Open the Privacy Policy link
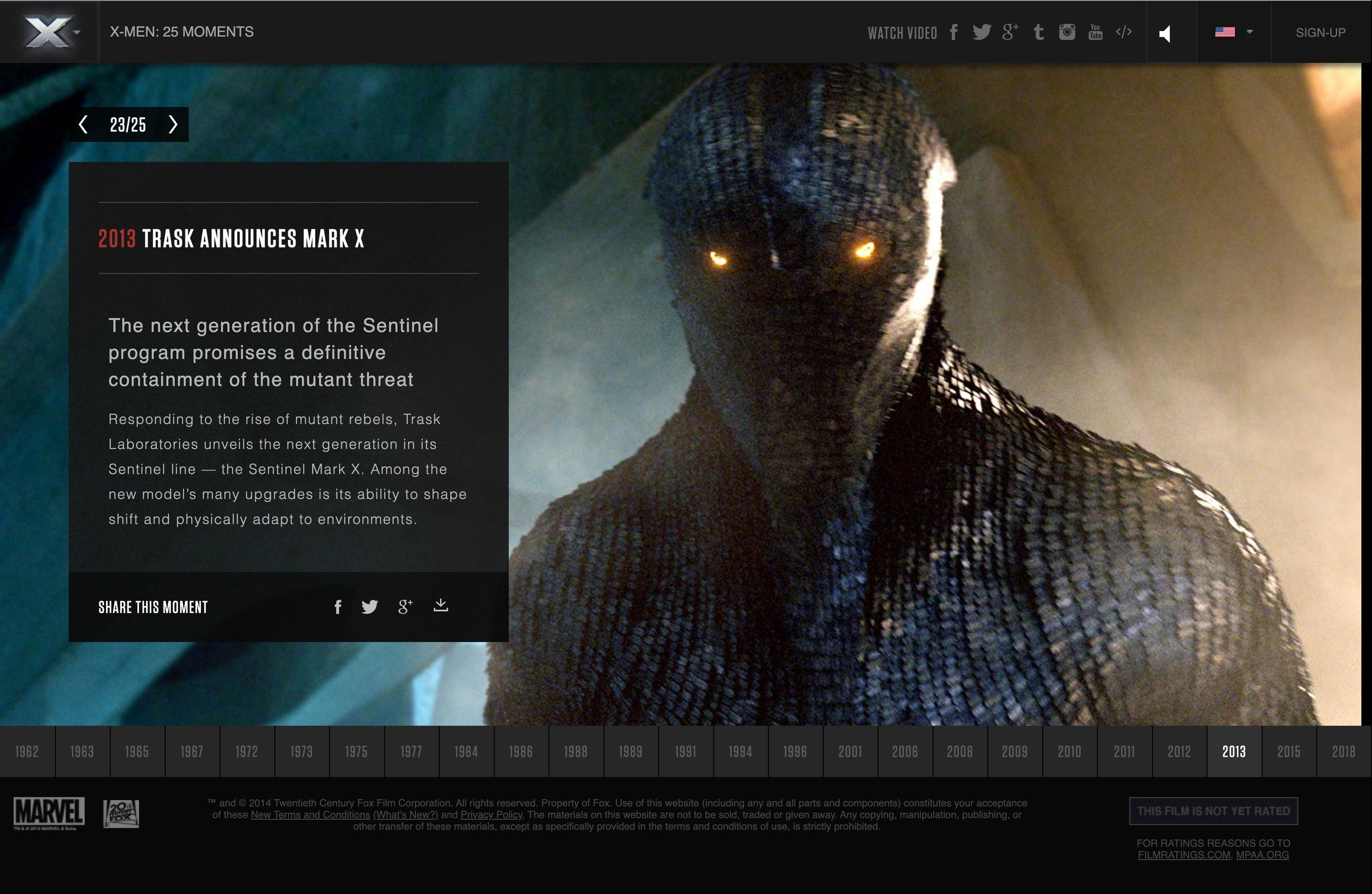This screenshot has height=894, width=1372. click(x=491, y=815)
